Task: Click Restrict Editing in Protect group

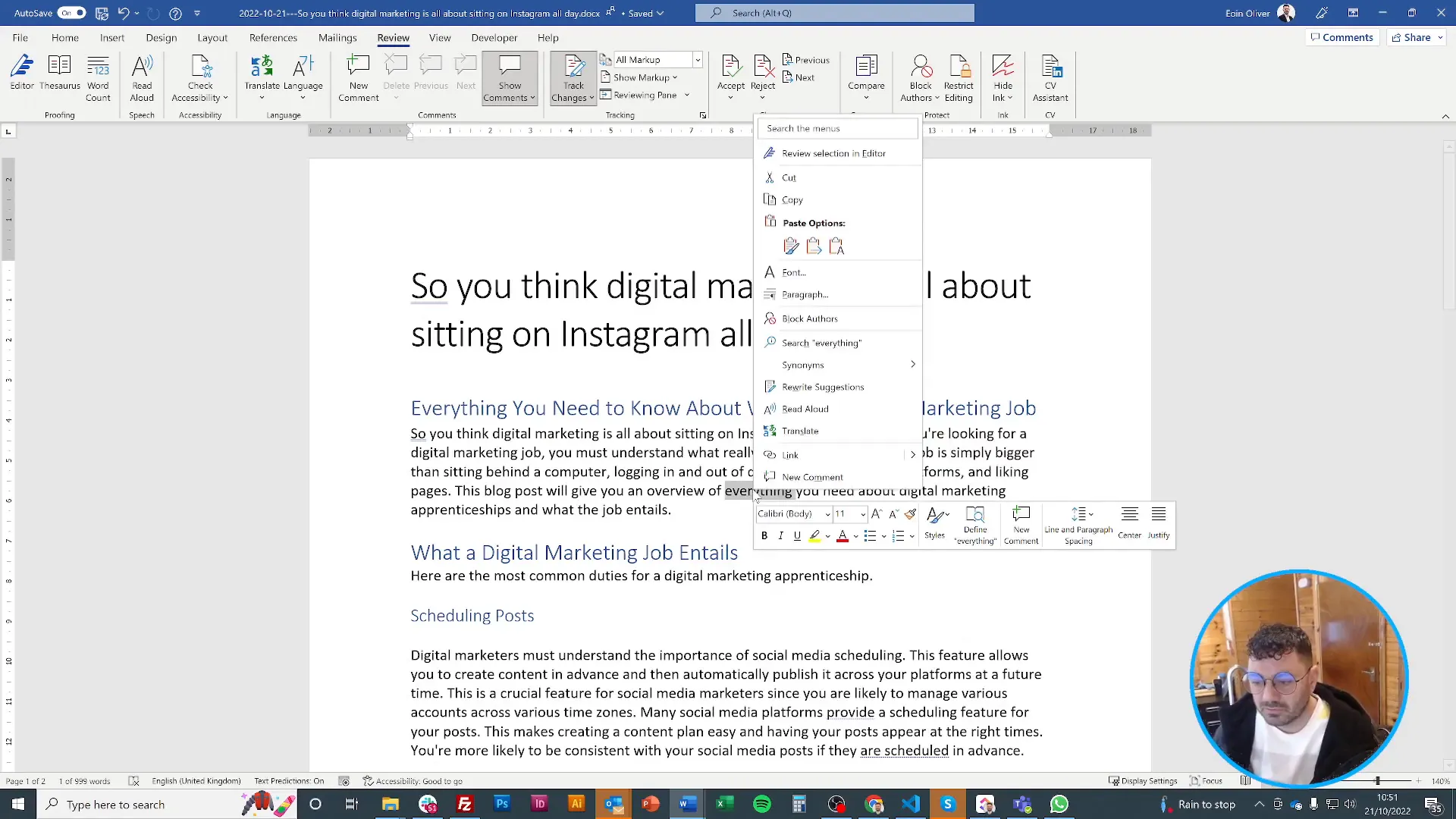Action: point(959,78)
